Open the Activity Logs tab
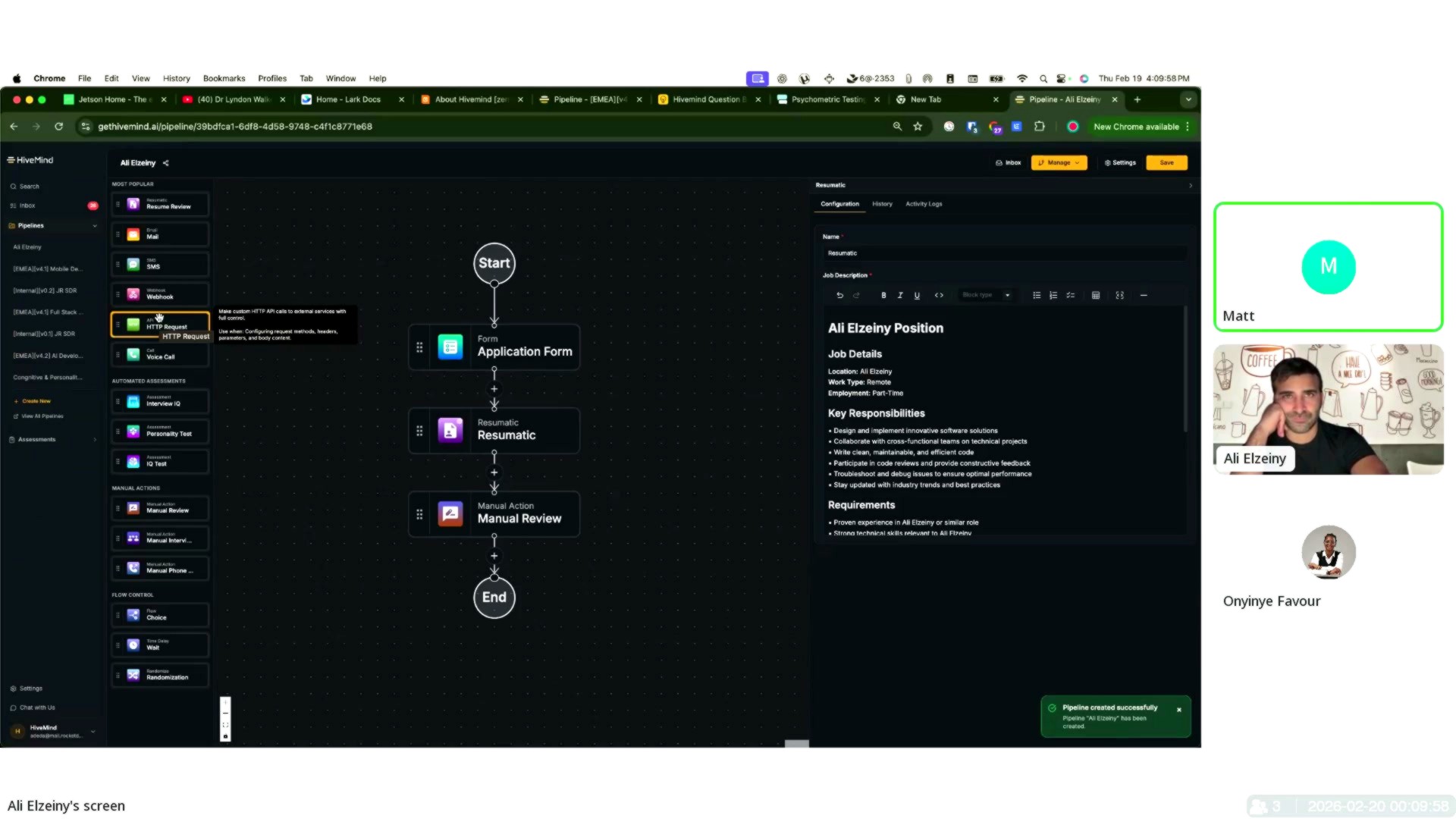This screenshot has height=819, width=1456. (924, 204)
